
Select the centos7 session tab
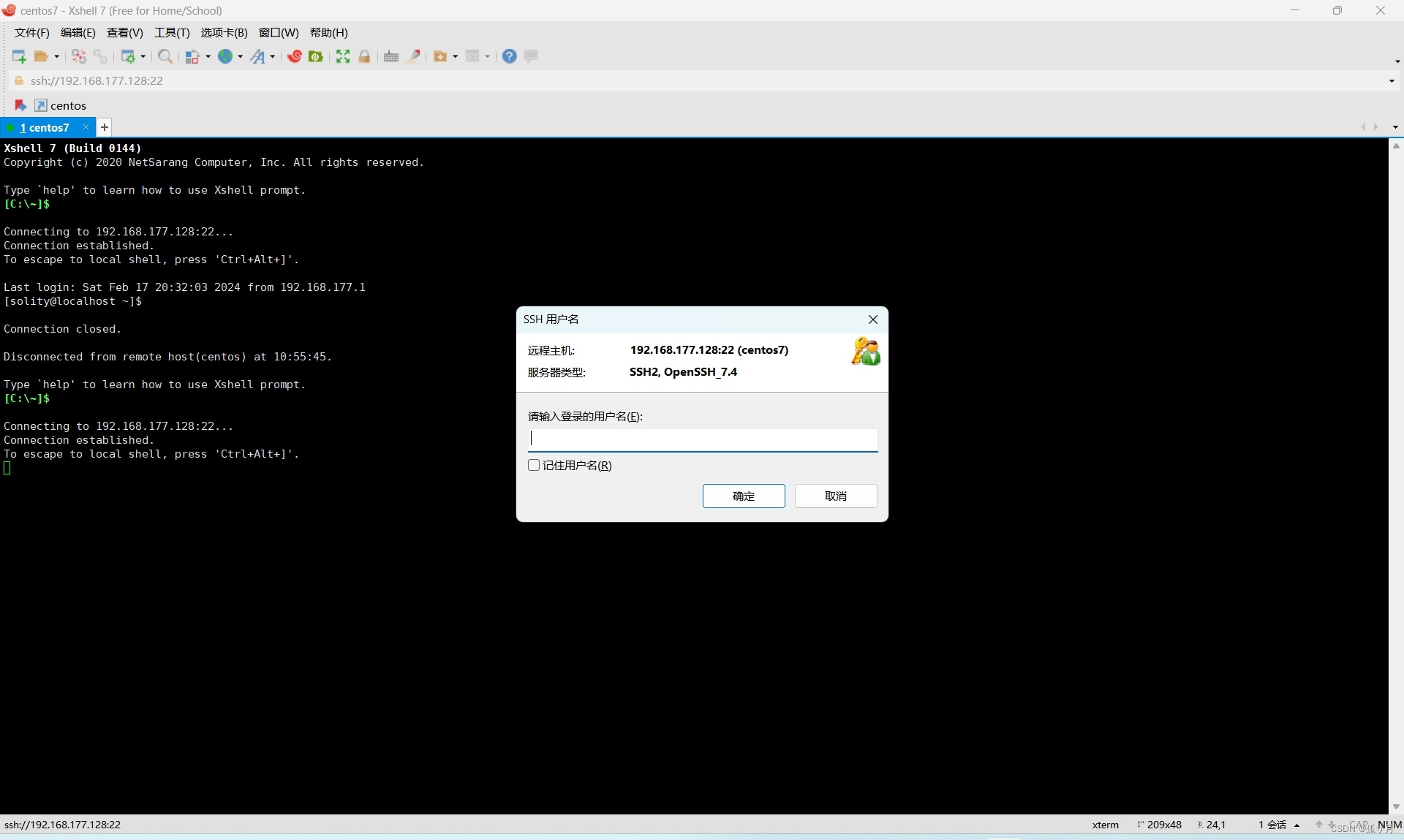(45, 127)
